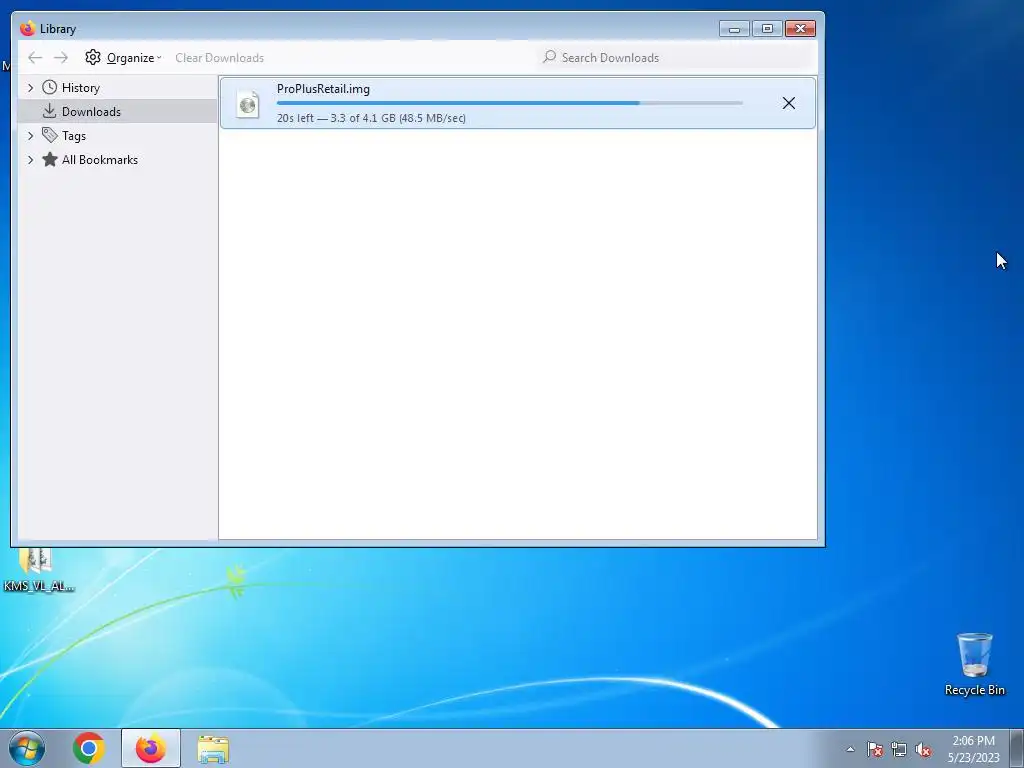Click the Tags label icon
Screen dimensions: 1024x768
[50, 135]
